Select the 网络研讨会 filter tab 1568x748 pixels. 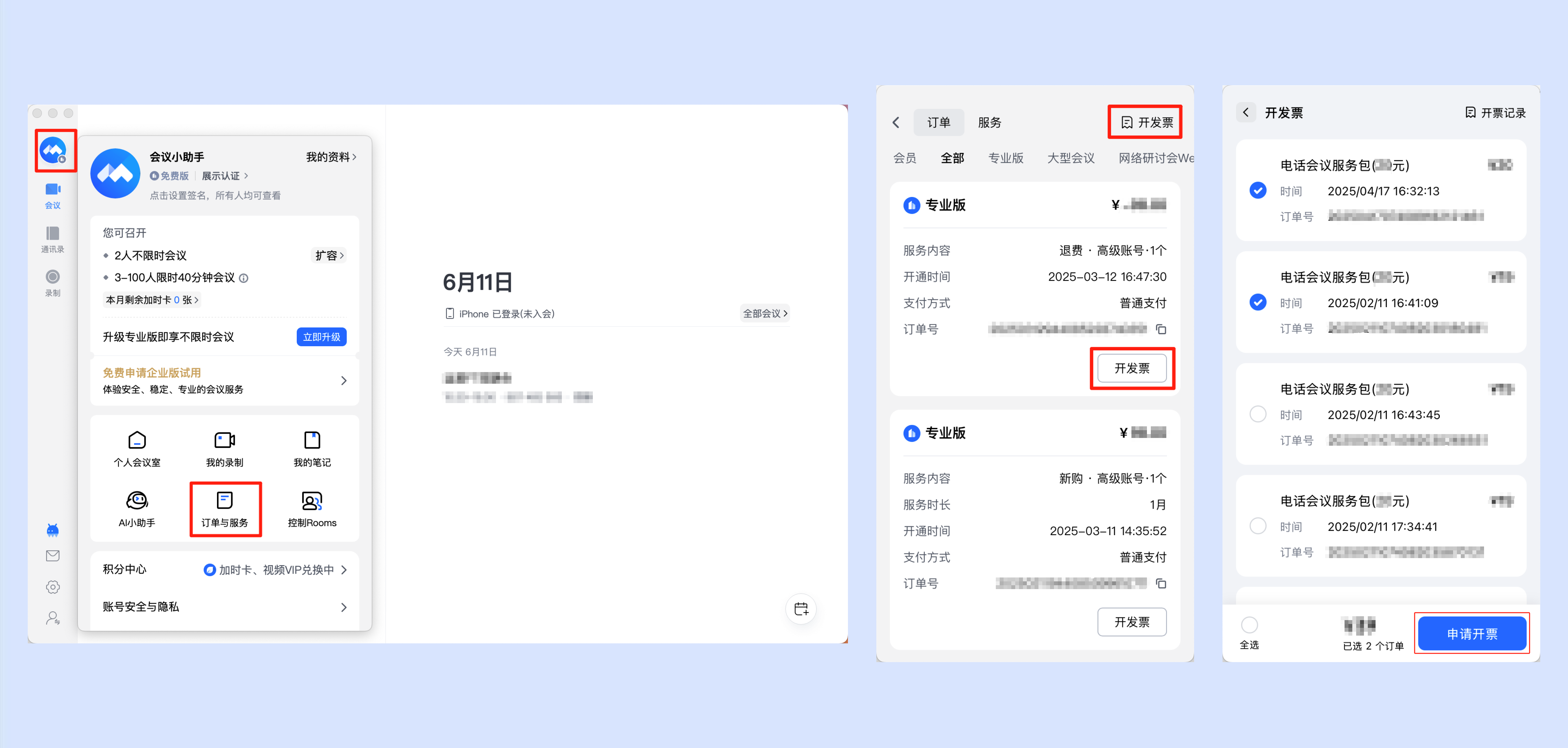[x=1156, y=158]
